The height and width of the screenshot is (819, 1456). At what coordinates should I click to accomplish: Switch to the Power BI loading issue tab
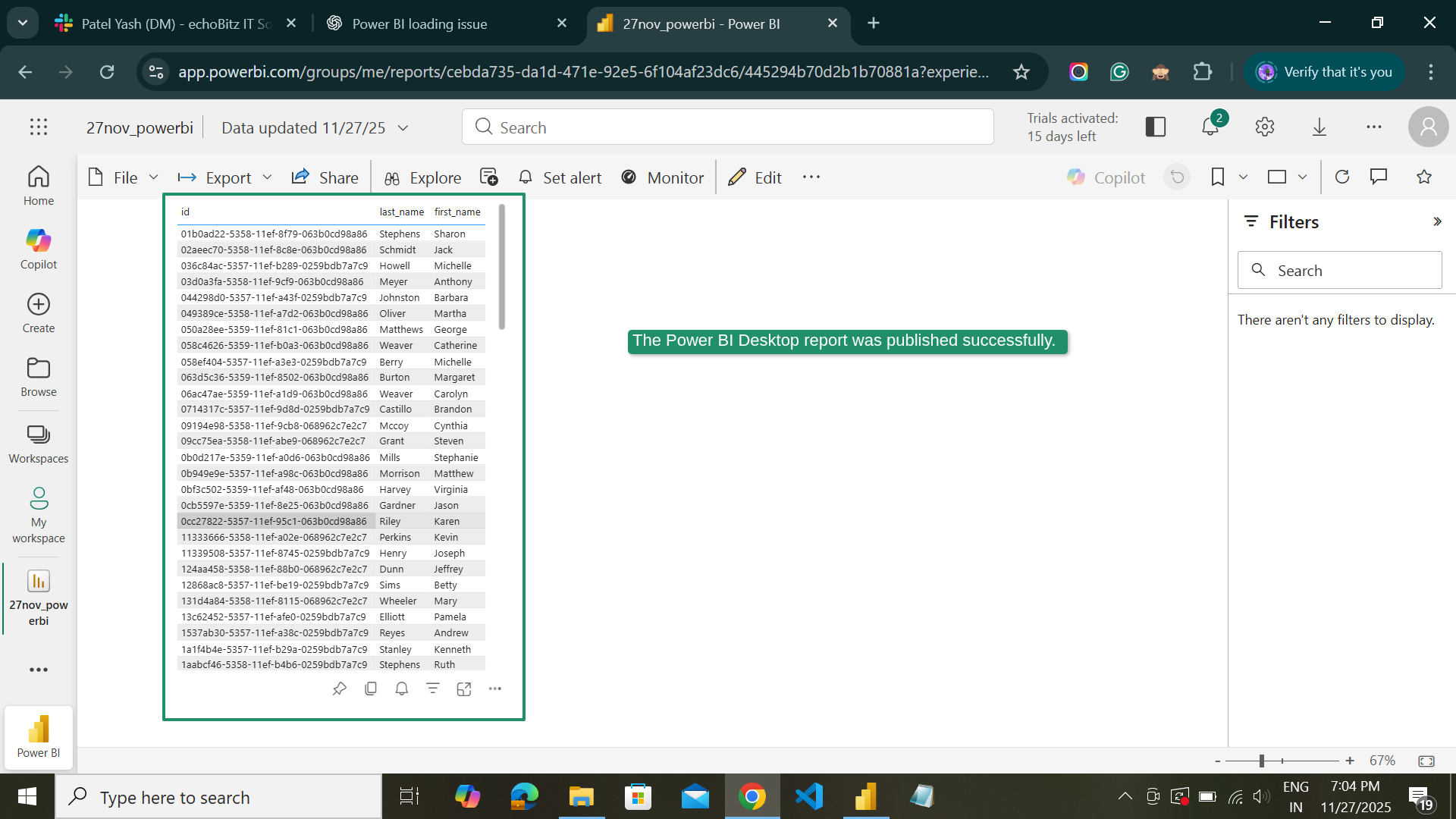(419, 24)
